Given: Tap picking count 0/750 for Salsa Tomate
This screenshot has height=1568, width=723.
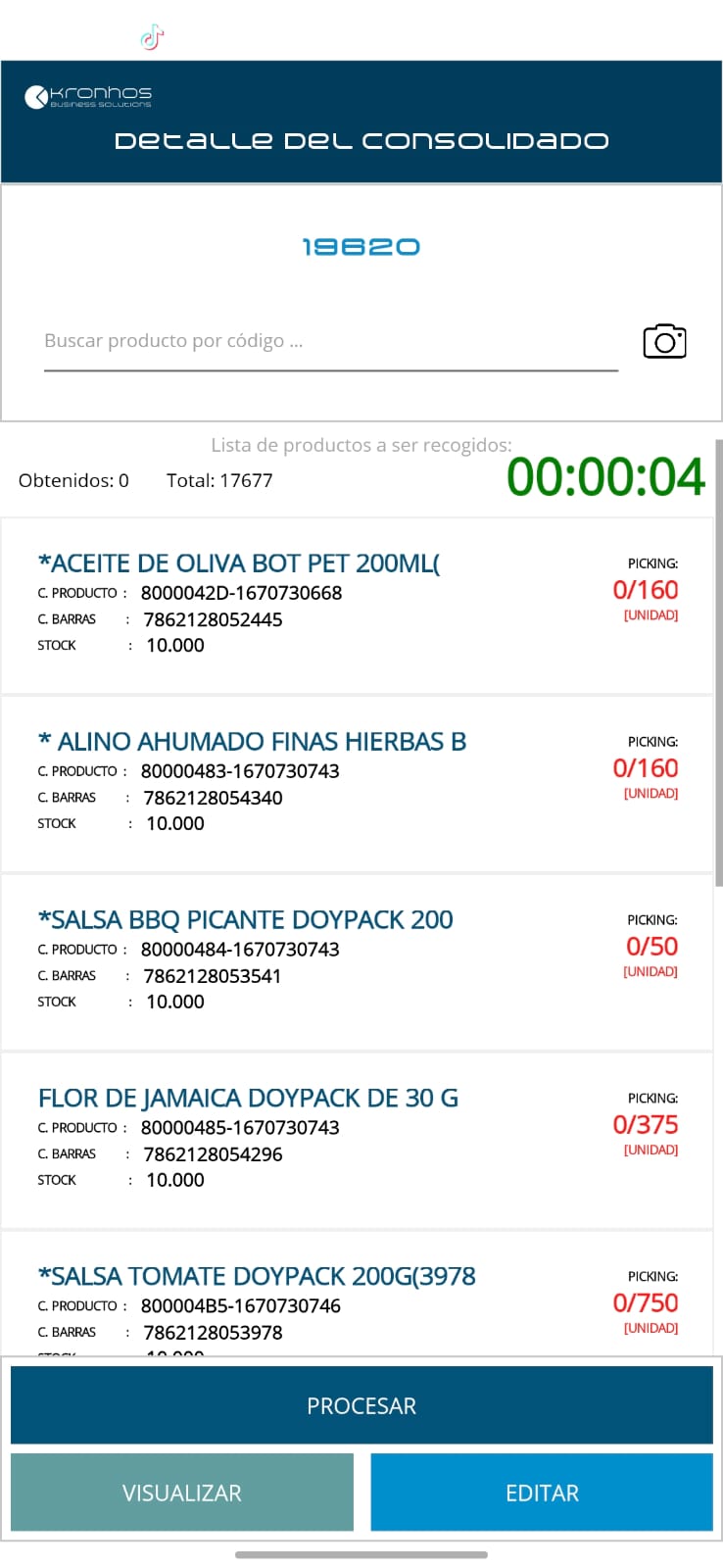Looking at the screenshot, I should [646, 1303].
